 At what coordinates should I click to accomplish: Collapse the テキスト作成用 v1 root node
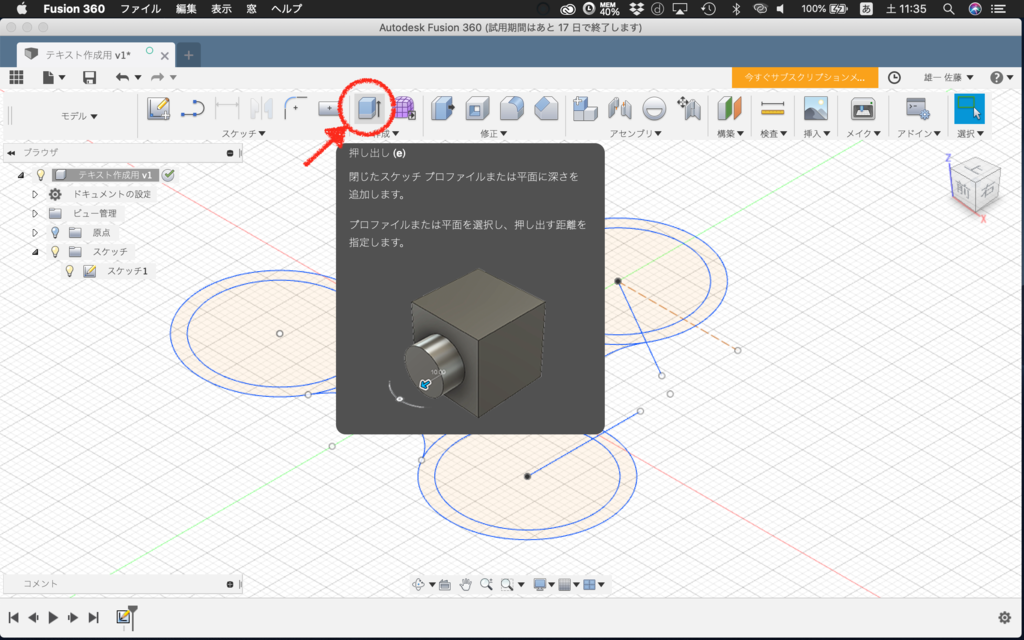pyautogui.click(x=21, y=175)
